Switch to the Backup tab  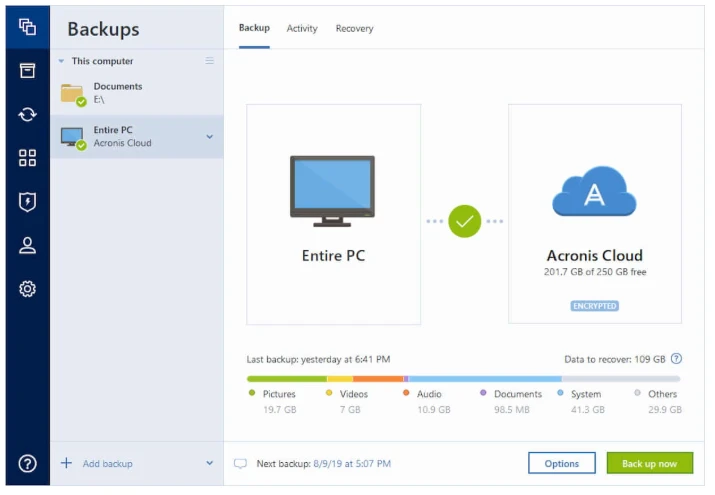click(254, 28)
